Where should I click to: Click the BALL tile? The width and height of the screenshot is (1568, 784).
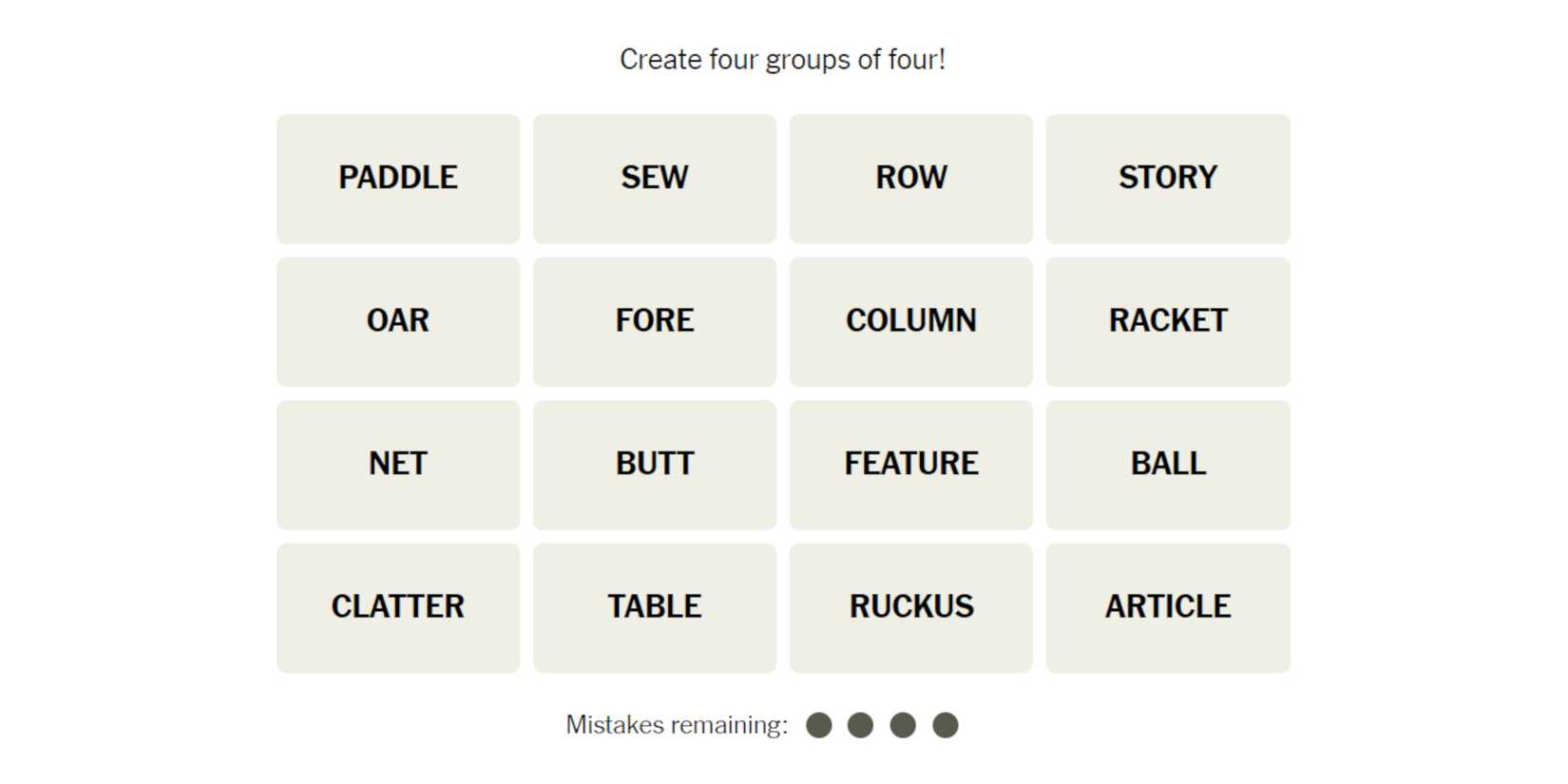[x=1168, y=465]
